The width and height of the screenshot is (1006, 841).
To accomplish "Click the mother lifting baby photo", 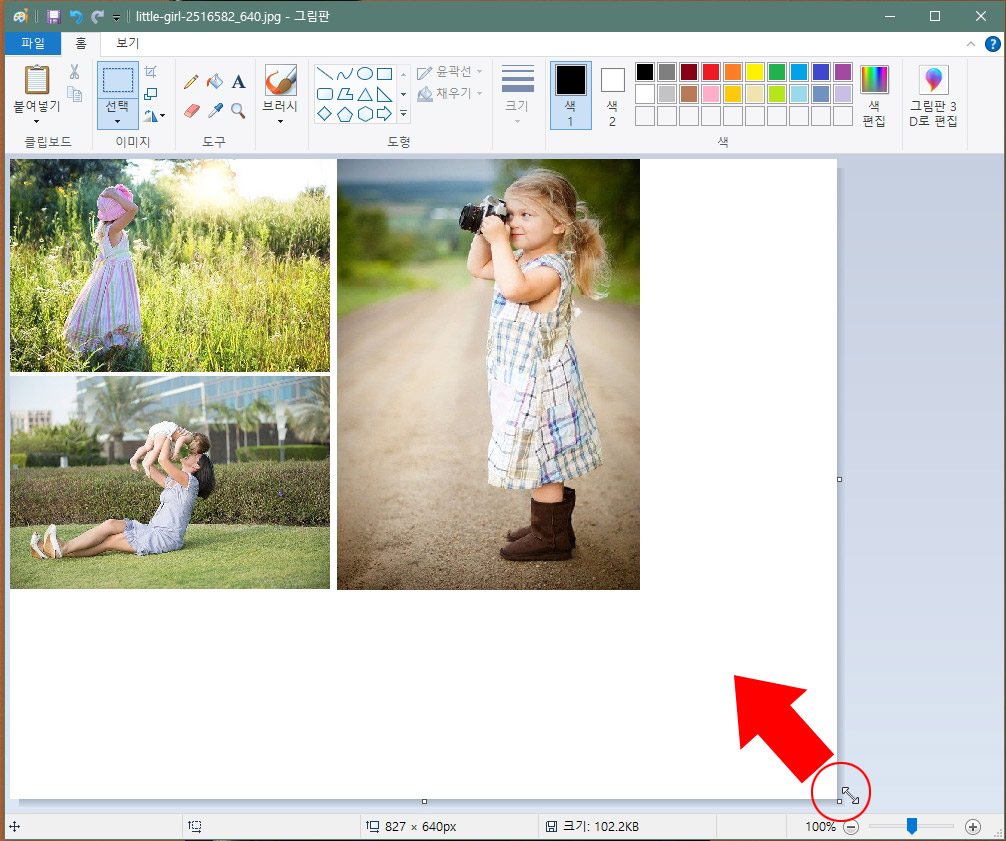I will (x=170, y=482).
